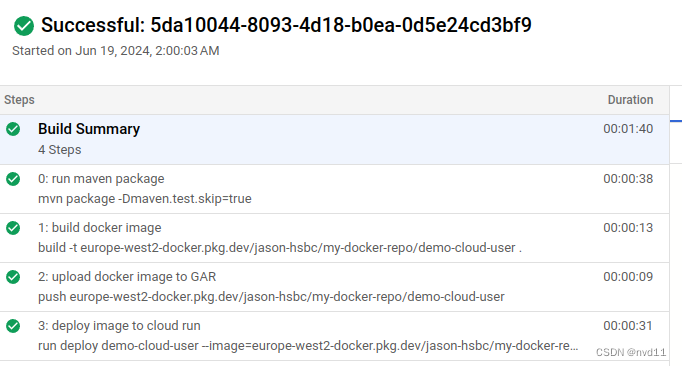Click the Steps column header
Viewport: 682px width, 366px height.
[x=19, y=100]
